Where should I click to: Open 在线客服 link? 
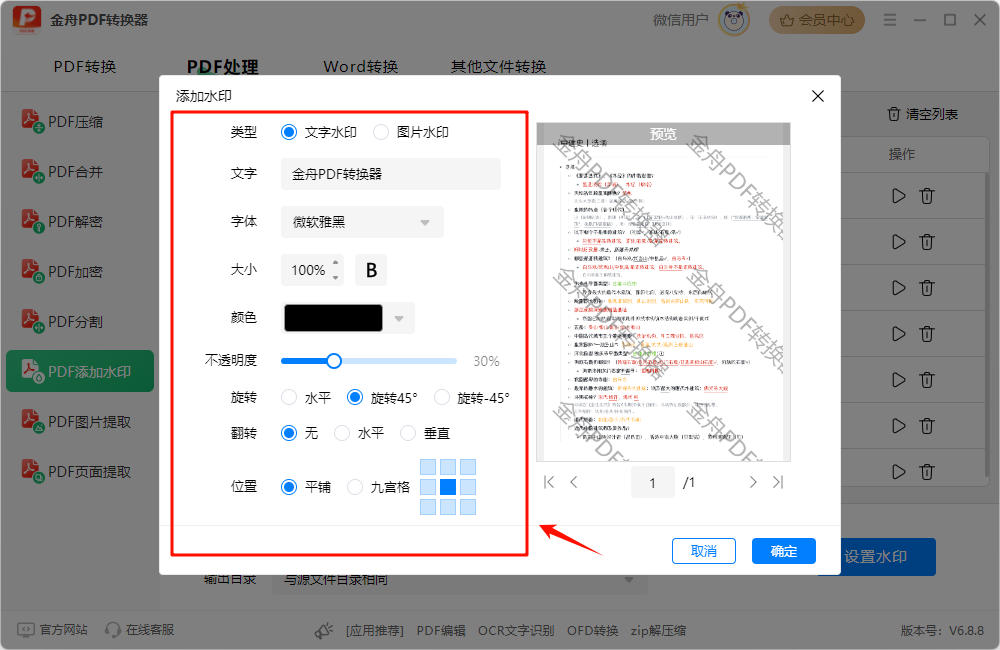[x=140, y=630]
